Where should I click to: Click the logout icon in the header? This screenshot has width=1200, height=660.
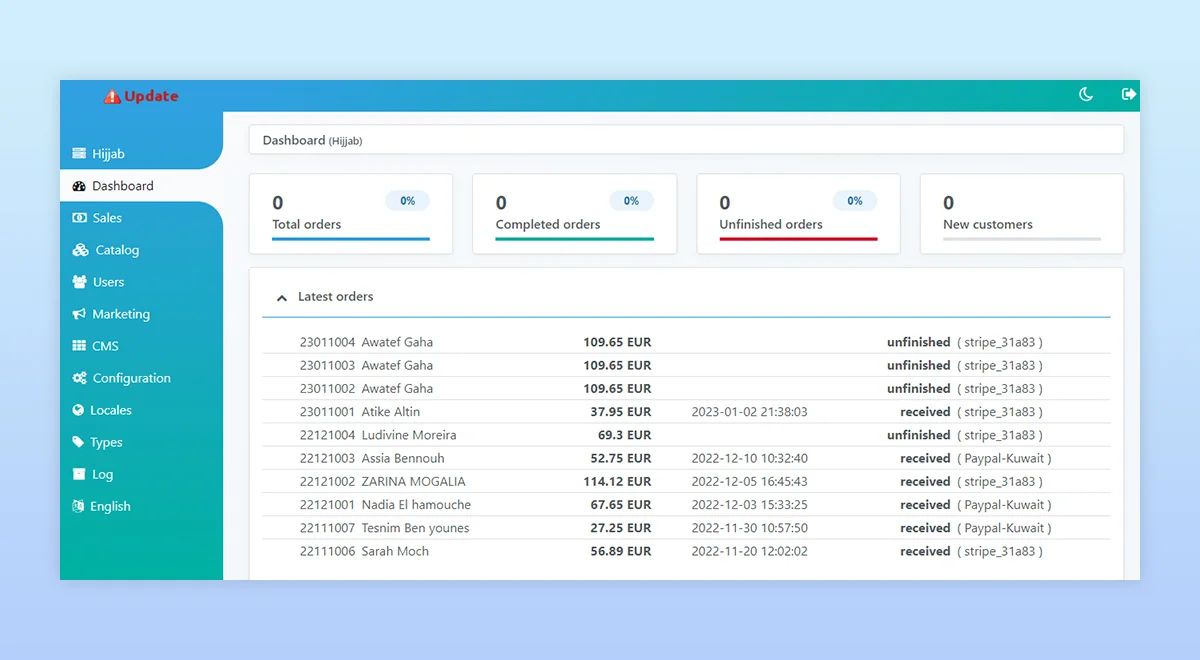tap(1129, 94)
